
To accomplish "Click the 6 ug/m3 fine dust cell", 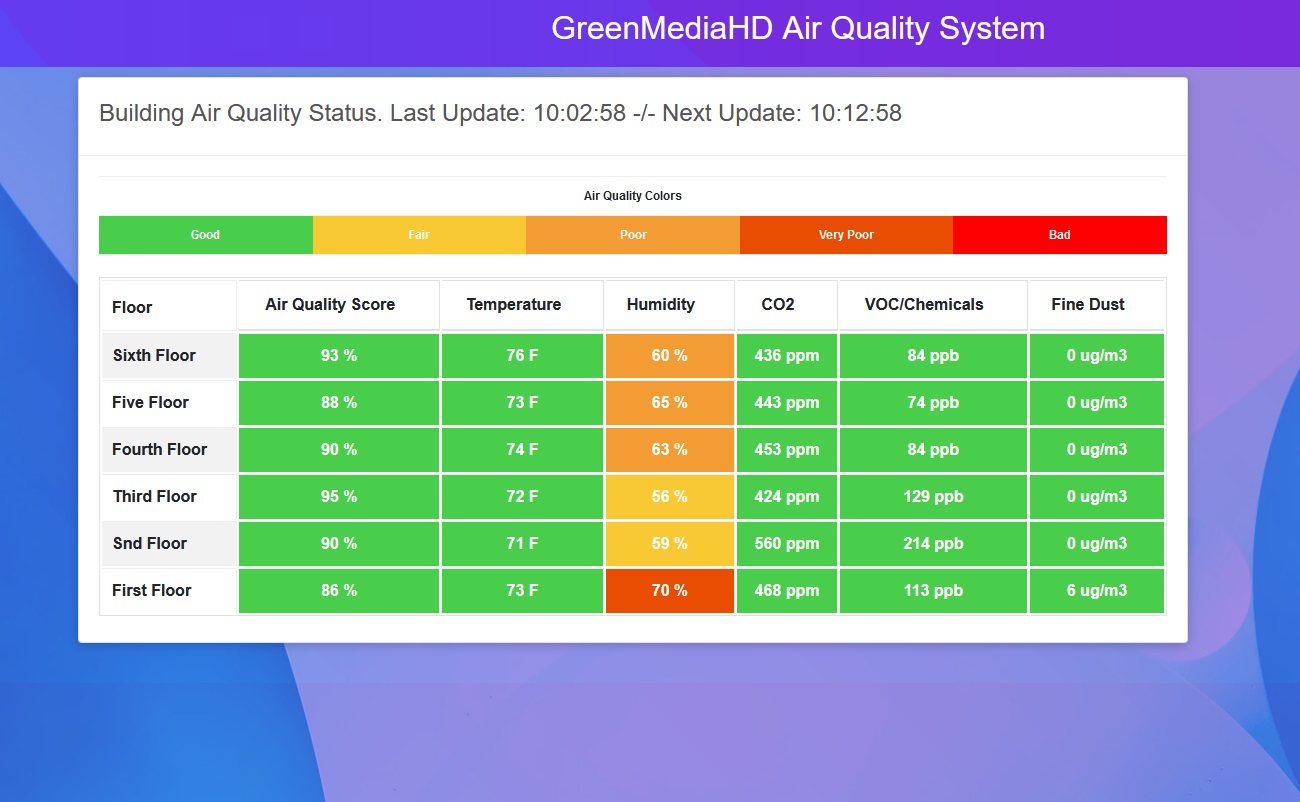I will 1097,591.
